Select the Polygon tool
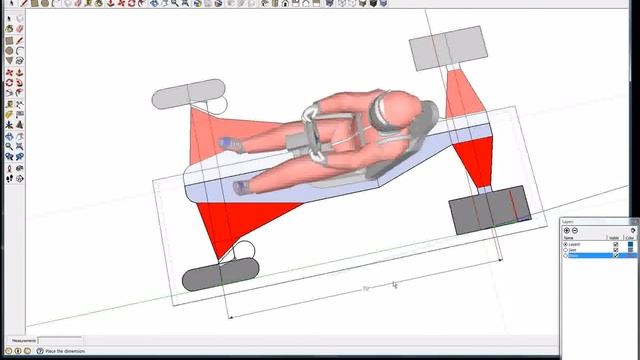 (9, 61)
